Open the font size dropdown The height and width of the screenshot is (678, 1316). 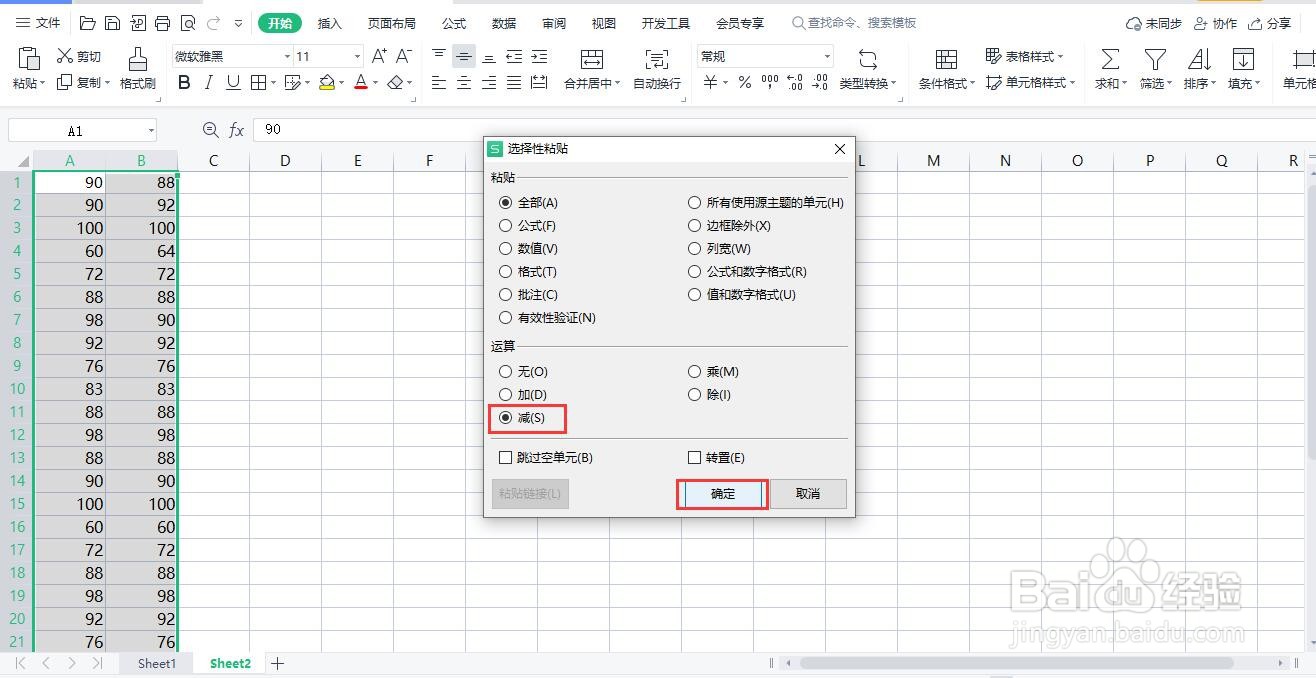355,56
